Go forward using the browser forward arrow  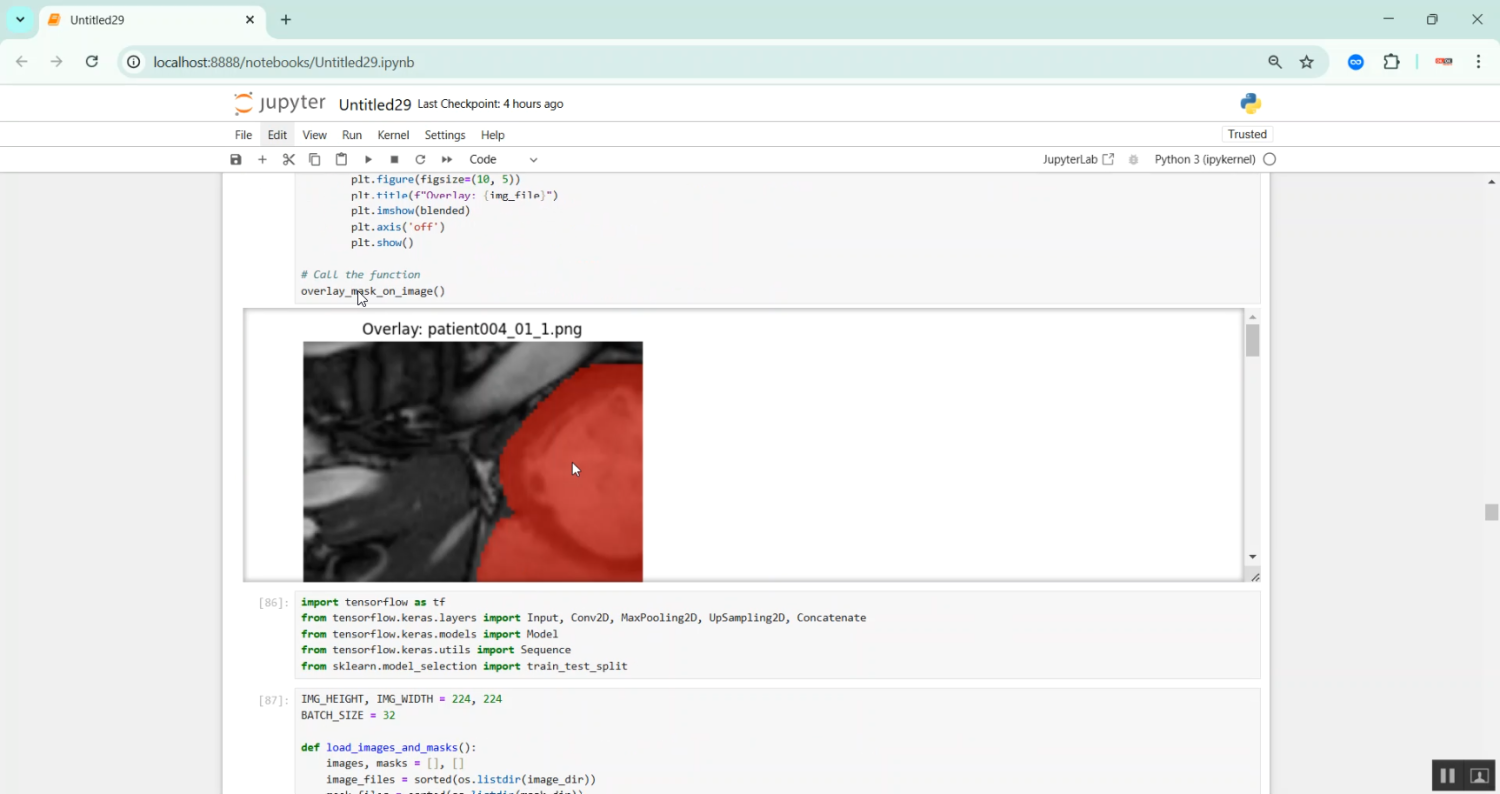tap(57, 62)
